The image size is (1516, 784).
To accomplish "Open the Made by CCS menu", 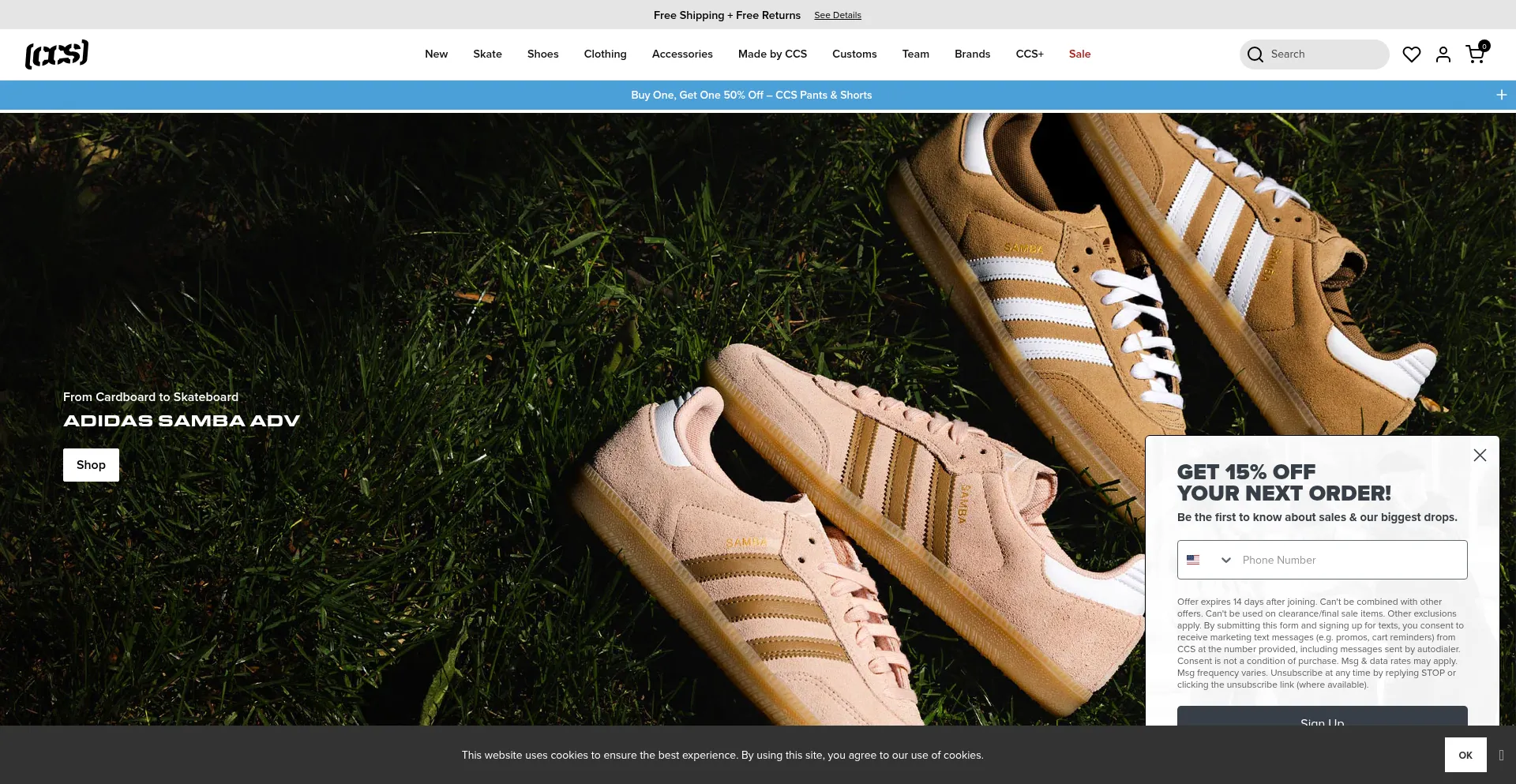I will click(772, 54).
